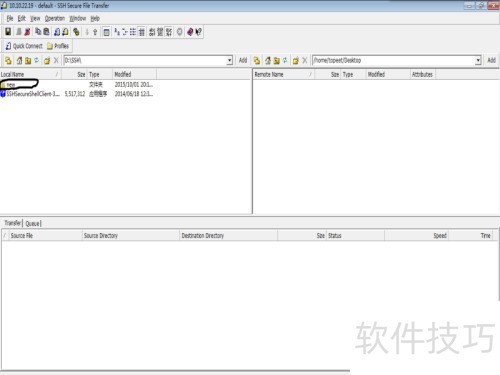Open favorites icon in the remote pane toolbar

(x=257, y=60)
